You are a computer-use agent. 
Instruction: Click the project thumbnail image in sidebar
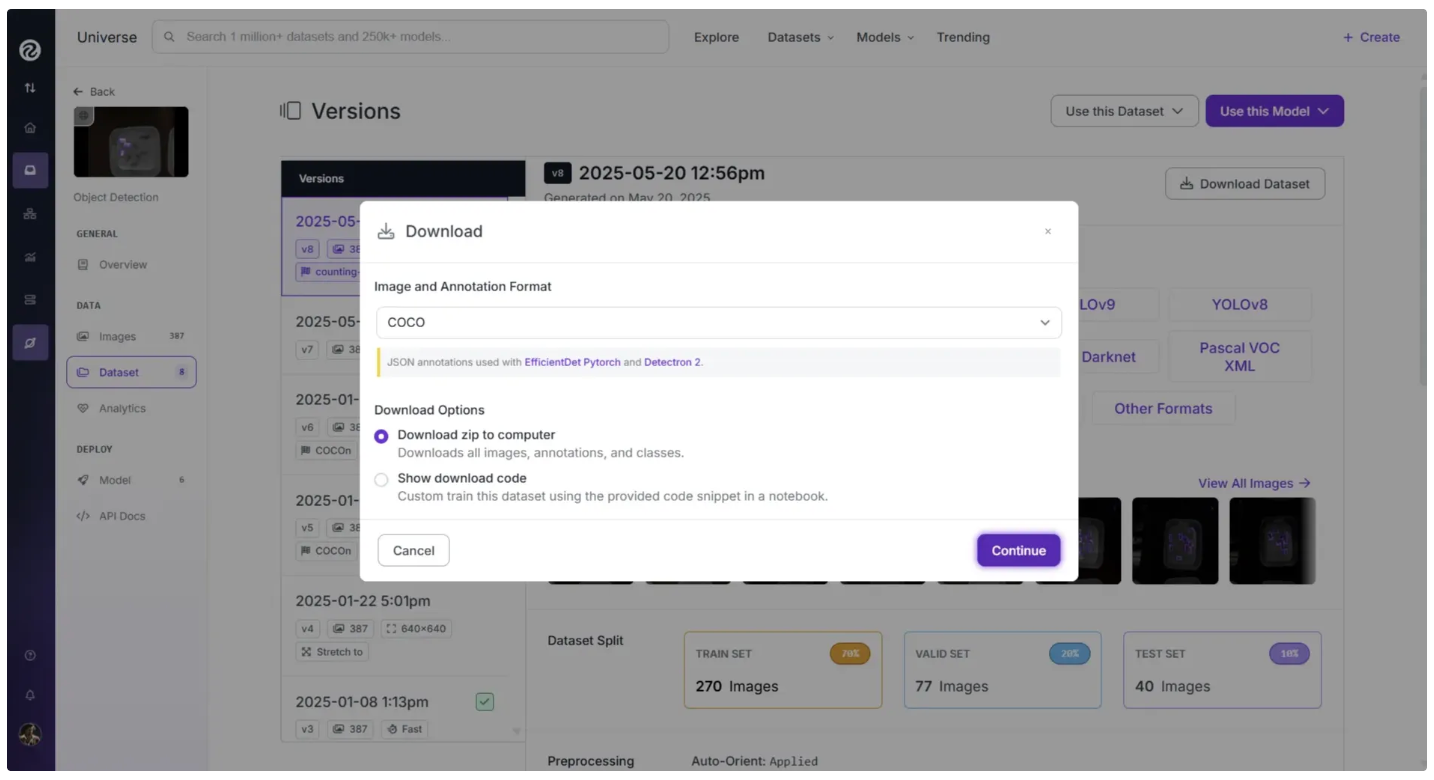pos(131,142)
